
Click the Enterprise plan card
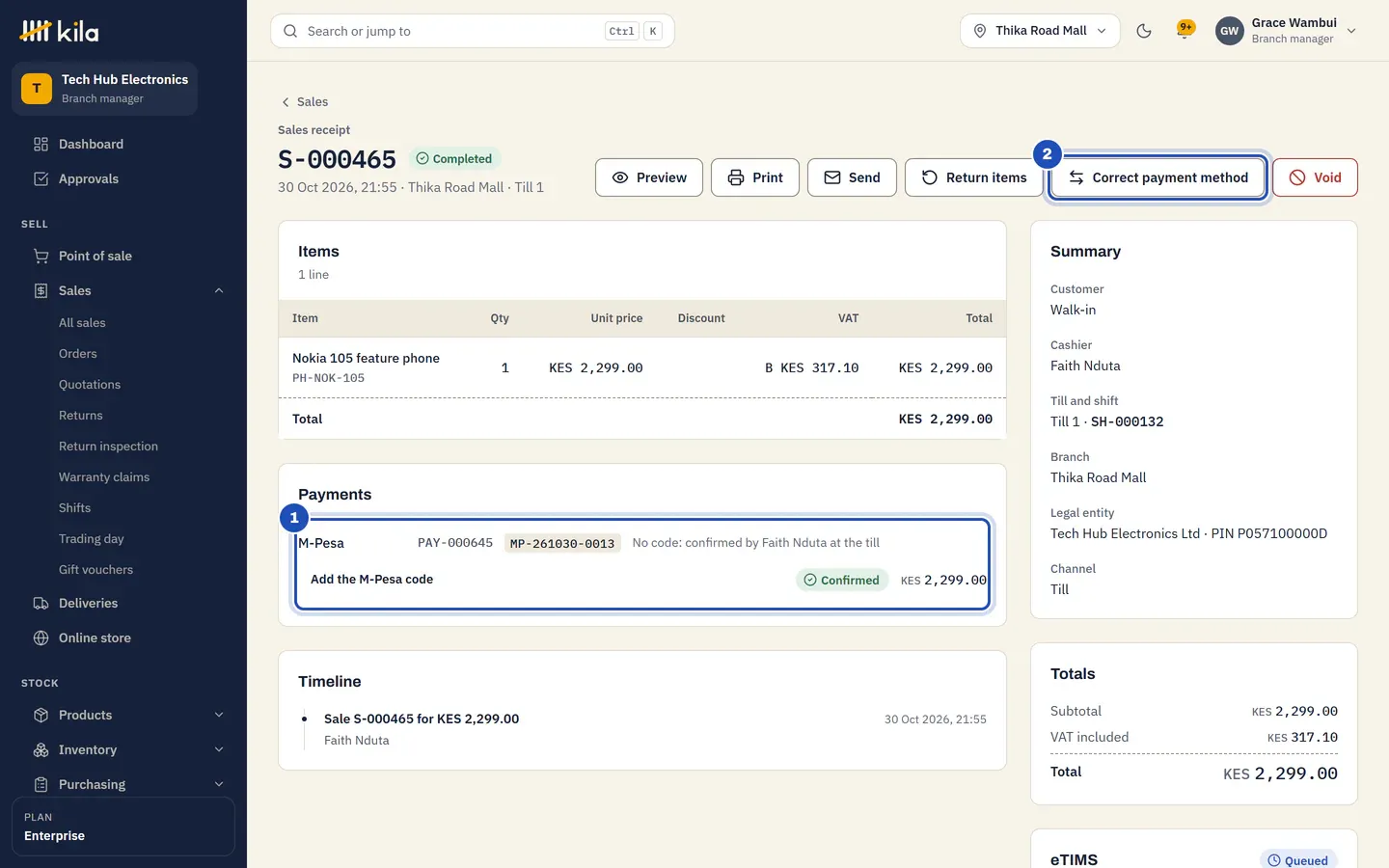pos(123,827)
